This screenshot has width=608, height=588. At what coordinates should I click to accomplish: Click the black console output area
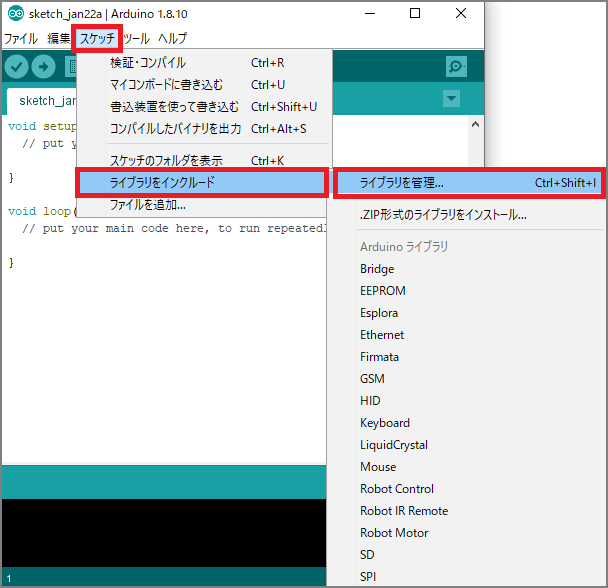[x=164, y=533]
